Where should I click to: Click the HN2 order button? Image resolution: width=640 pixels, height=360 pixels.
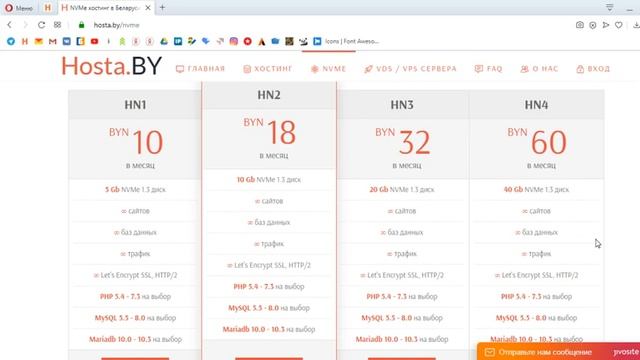pos(269,359)
